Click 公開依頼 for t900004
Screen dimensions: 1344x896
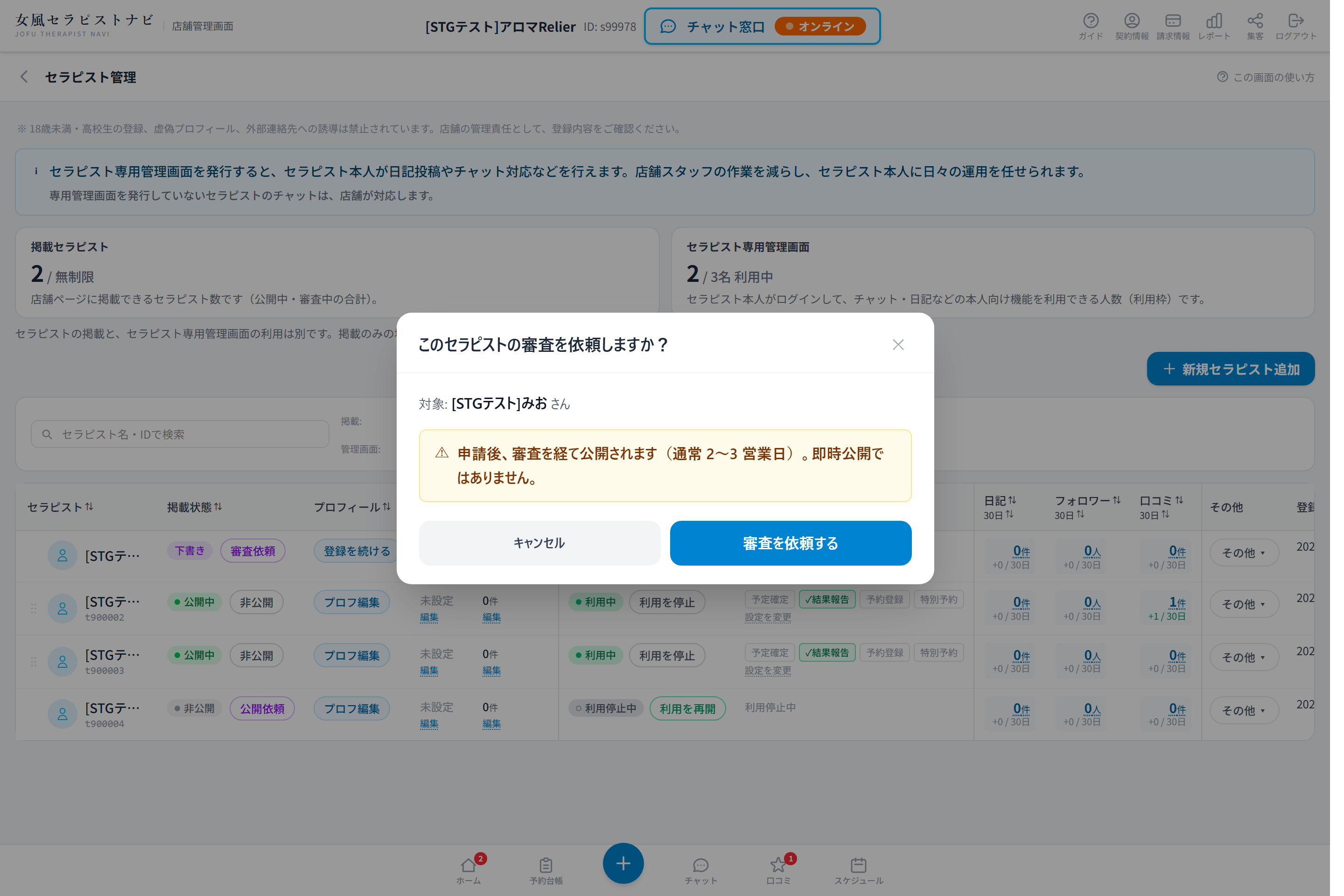pos(262,708)
